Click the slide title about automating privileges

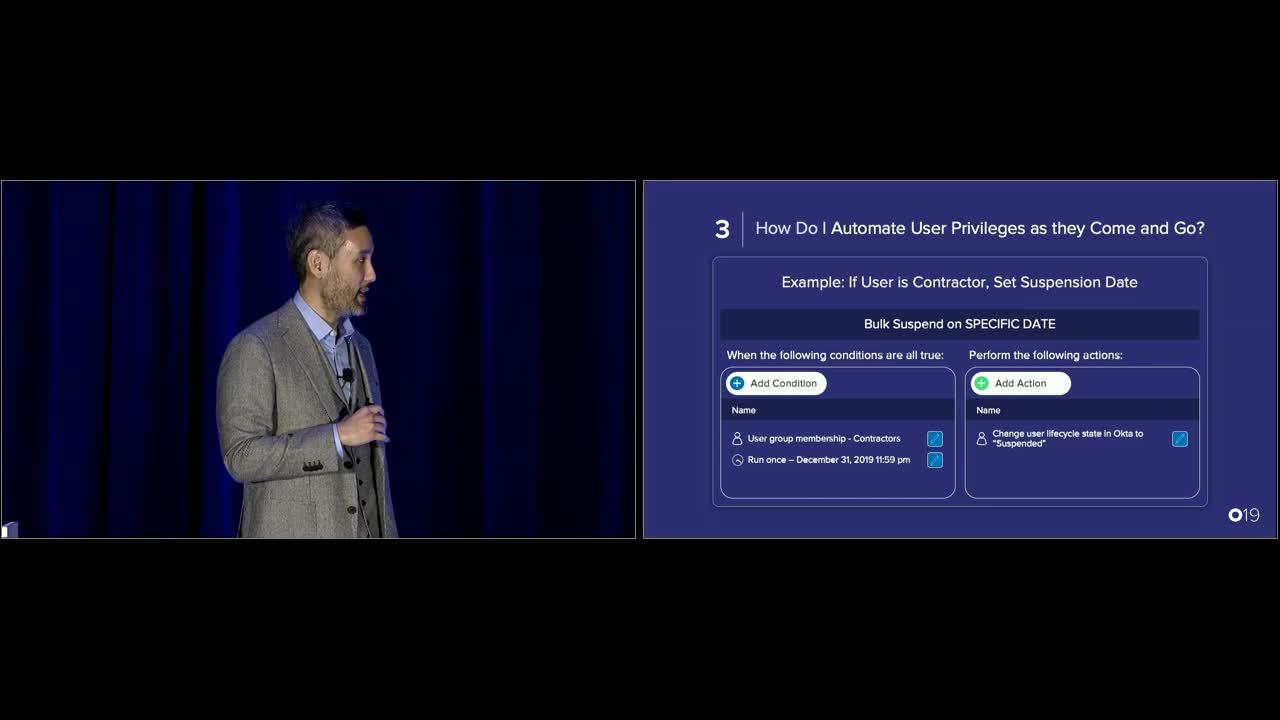tap(979, 228)
